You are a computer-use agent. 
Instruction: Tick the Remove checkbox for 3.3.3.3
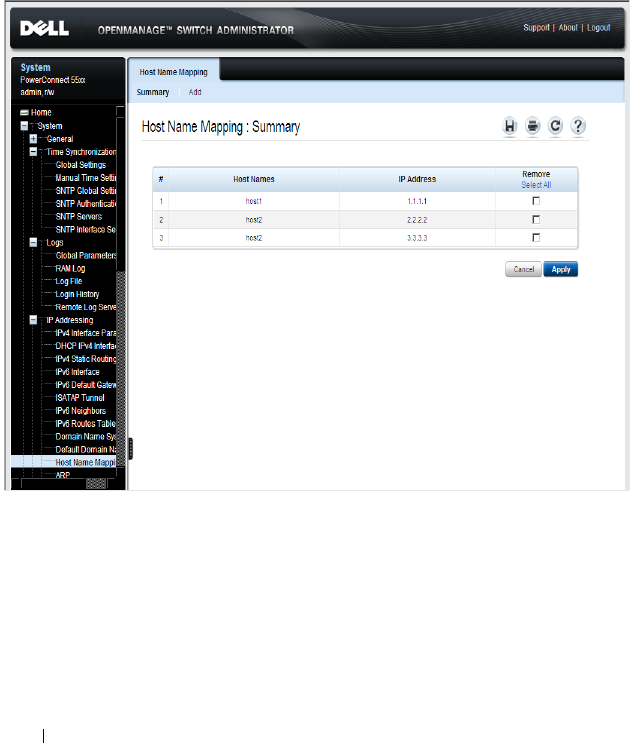tap(536, 237)
